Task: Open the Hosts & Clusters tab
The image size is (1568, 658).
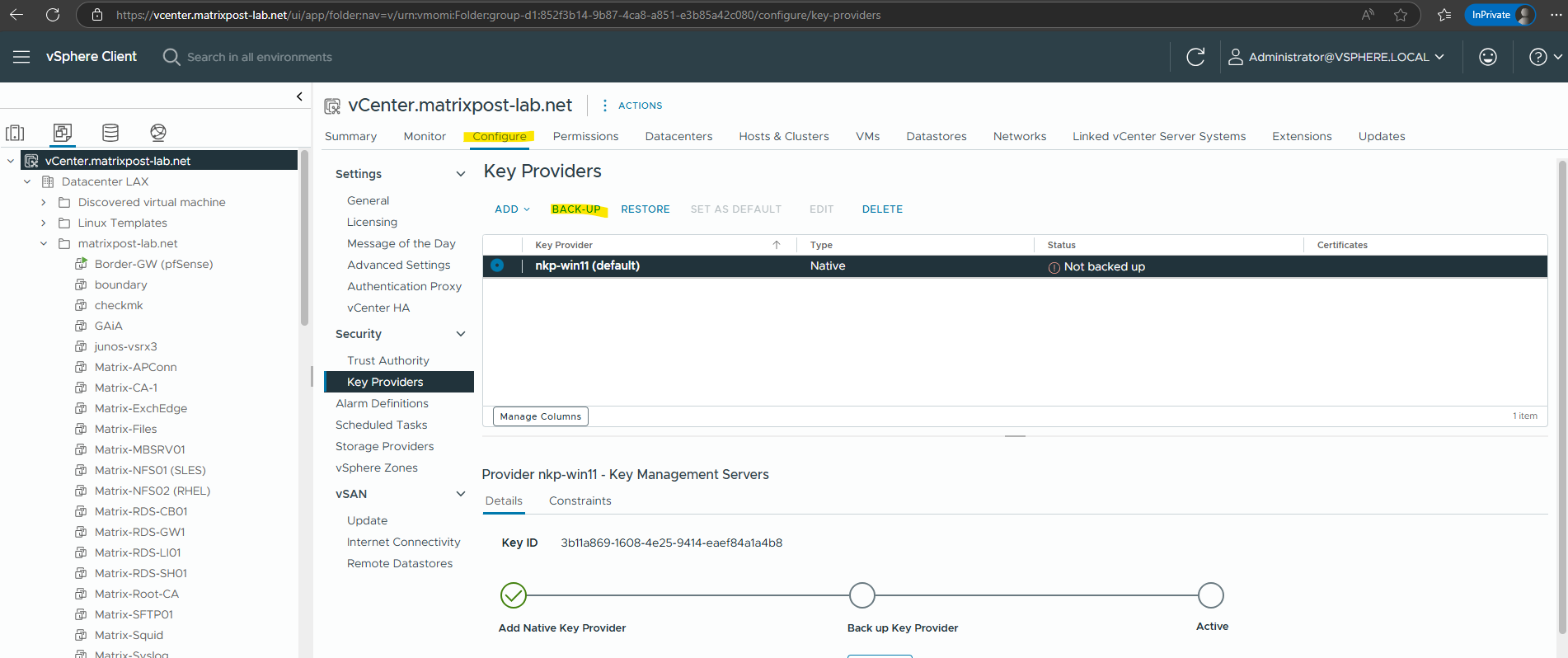Action: (x=784, y=136)
